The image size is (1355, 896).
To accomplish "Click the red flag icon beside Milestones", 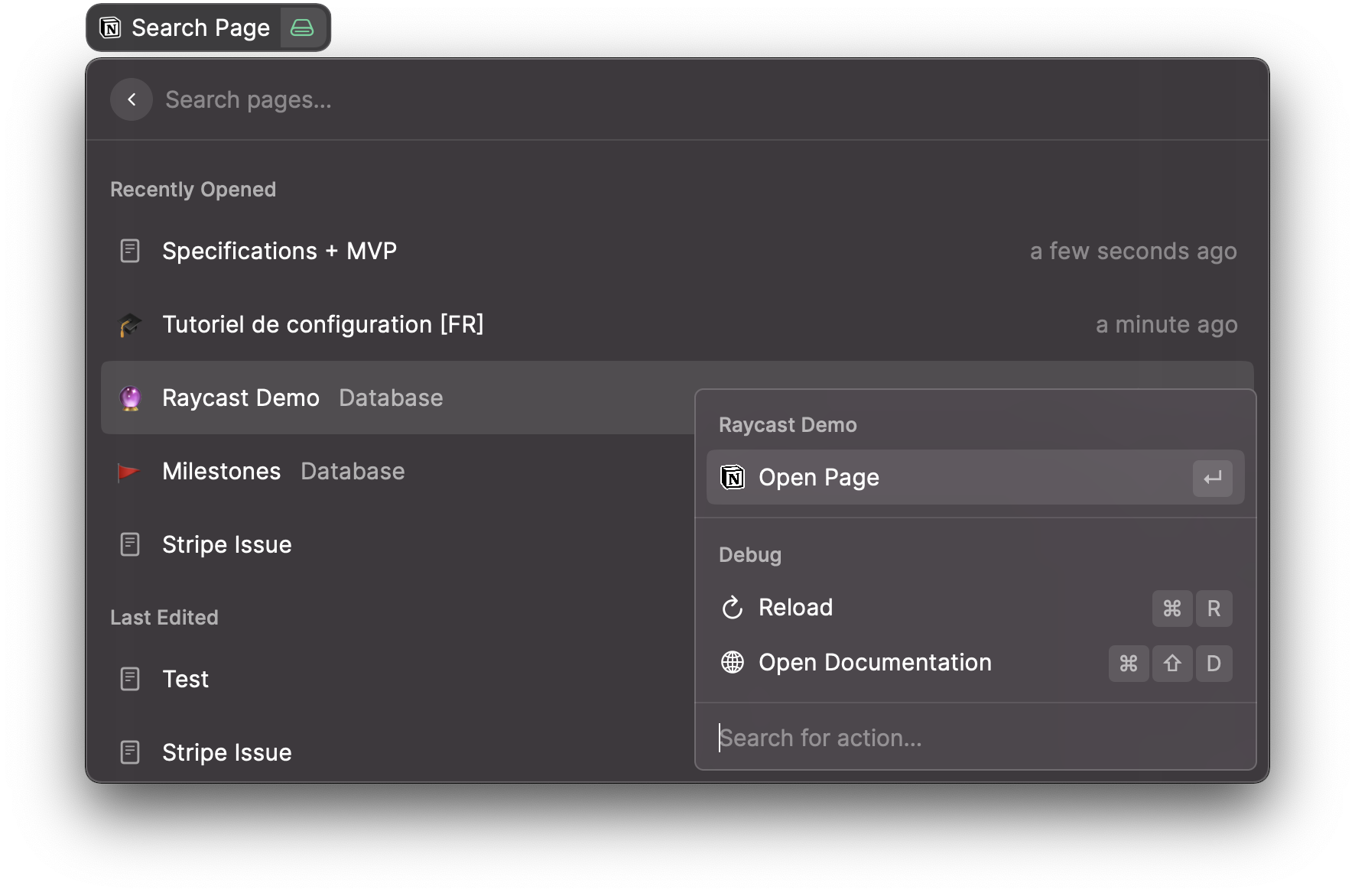I will click(x=128, y=472).
